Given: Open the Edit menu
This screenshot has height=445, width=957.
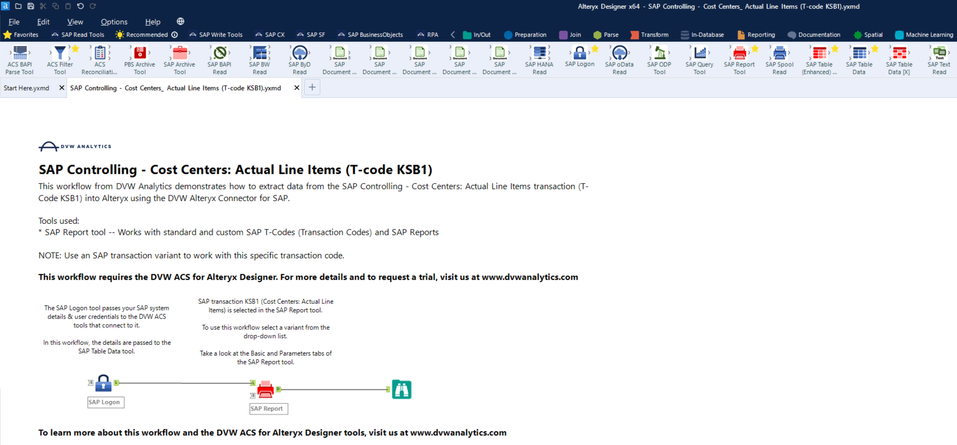Looking at the screenshot, I should point(43,22).
